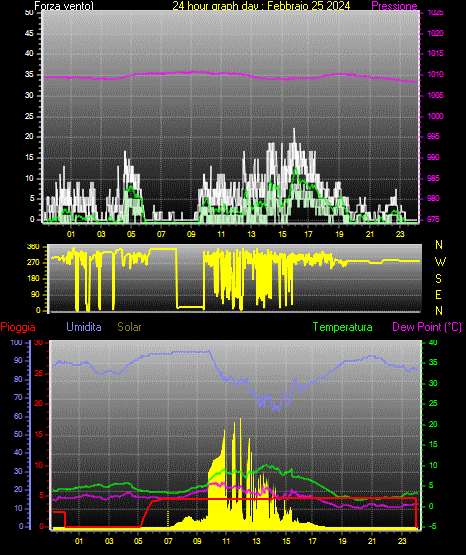Click the S compass direction label
The height and width of the screenshot is (555, 466).
(438, 279)
